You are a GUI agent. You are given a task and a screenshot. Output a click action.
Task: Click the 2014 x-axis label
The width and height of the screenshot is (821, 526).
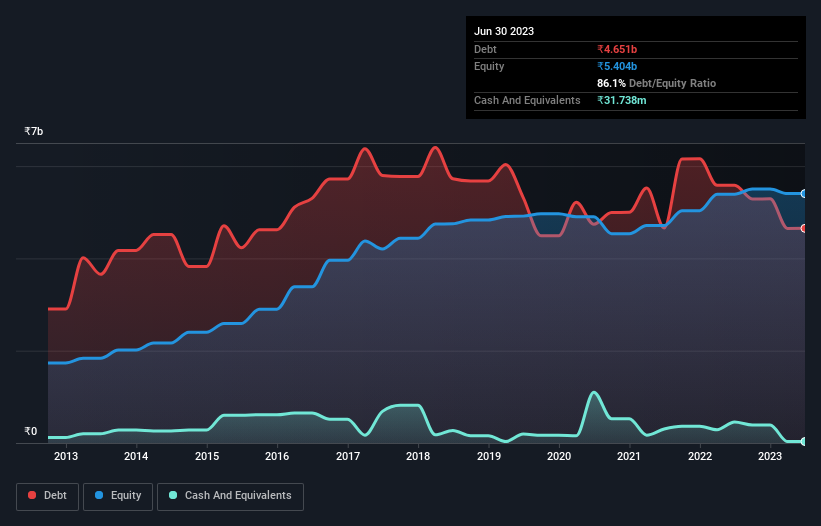click(x=136, y=456)
